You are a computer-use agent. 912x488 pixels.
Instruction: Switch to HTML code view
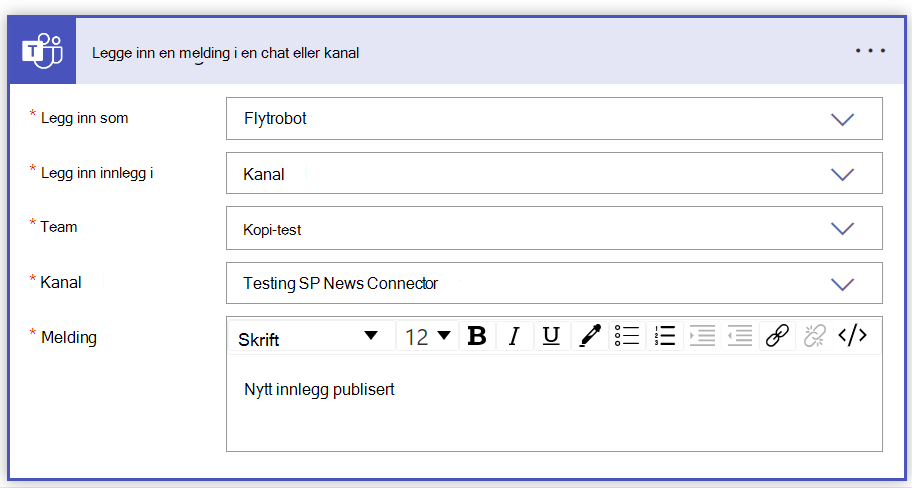(x=853, y=336)
